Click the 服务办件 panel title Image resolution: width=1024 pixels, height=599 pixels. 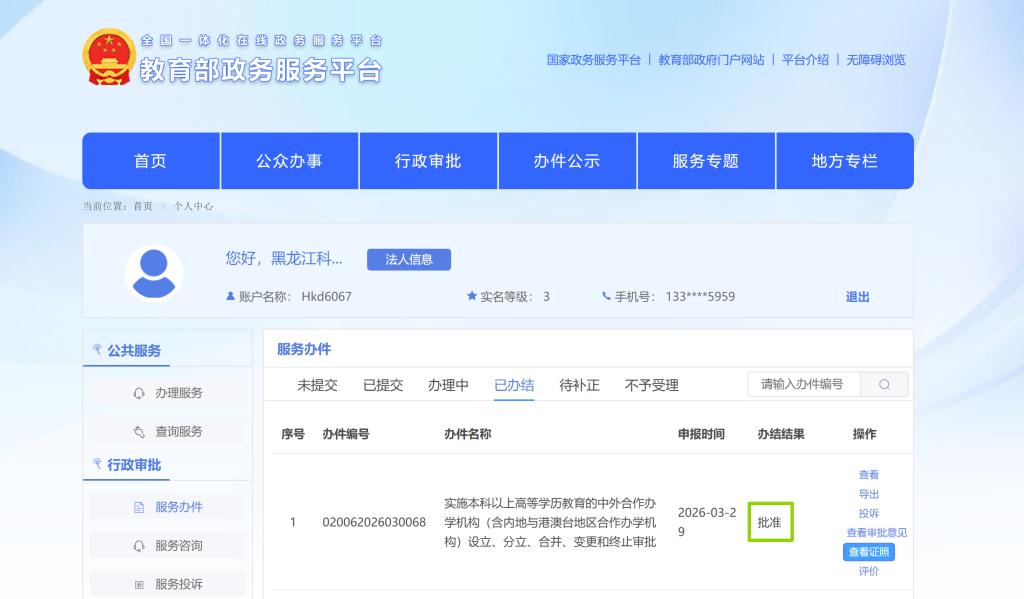pyautogui.click(x=304, y=349)
